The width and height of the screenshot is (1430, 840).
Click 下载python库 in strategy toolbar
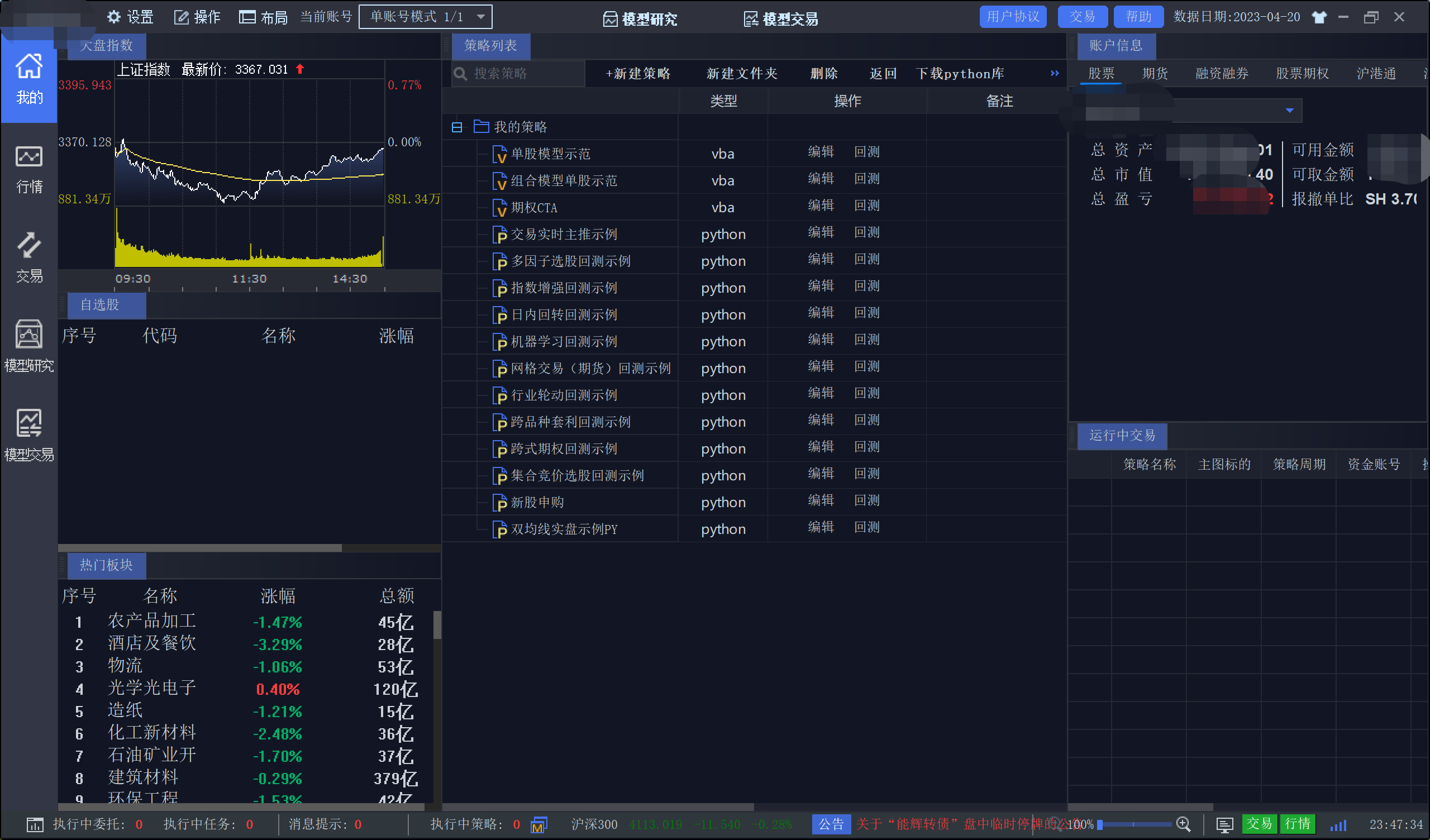pyautogui.click(x=960, y=74)
